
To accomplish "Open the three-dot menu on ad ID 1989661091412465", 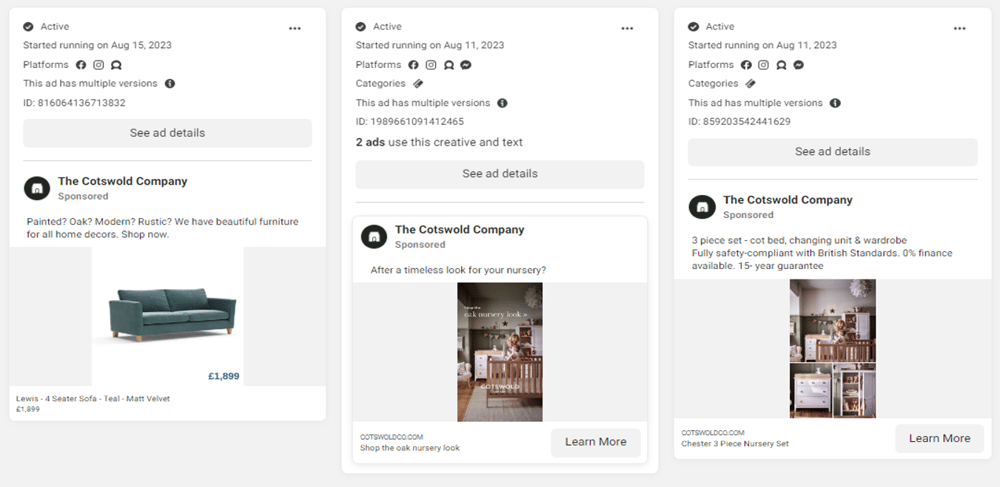I will [x=628, y=28].
